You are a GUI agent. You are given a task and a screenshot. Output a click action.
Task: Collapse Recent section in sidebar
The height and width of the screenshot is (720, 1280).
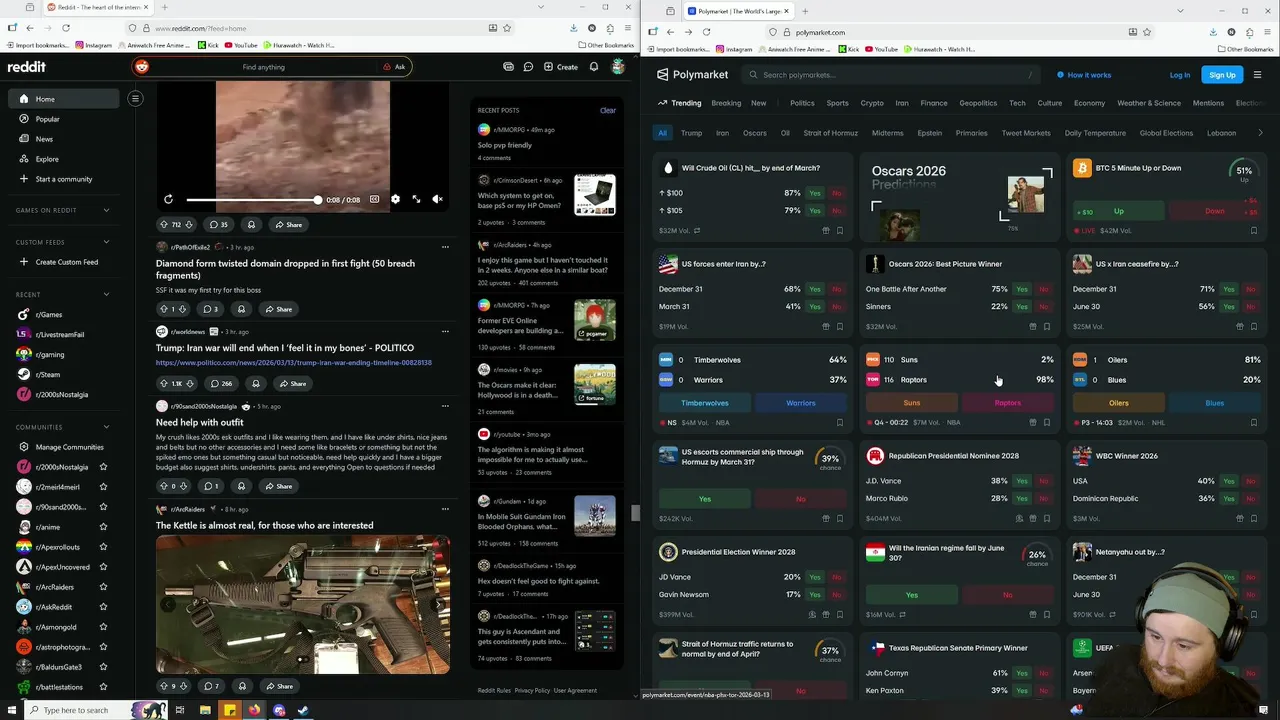click(x=106, y=294)
